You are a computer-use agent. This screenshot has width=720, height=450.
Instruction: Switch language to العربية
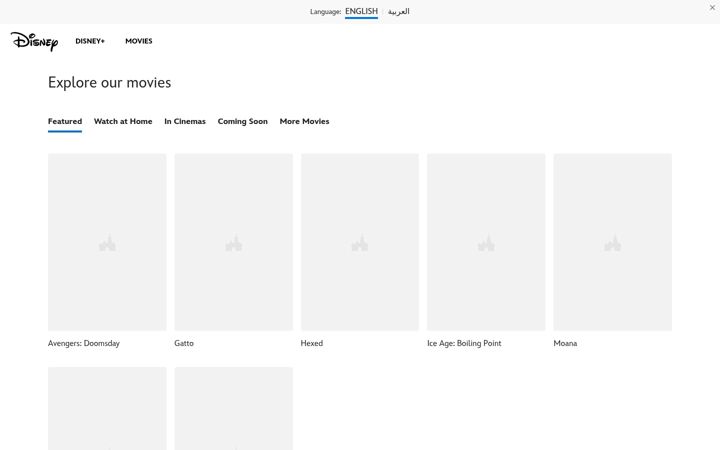(x=399, y=11)
